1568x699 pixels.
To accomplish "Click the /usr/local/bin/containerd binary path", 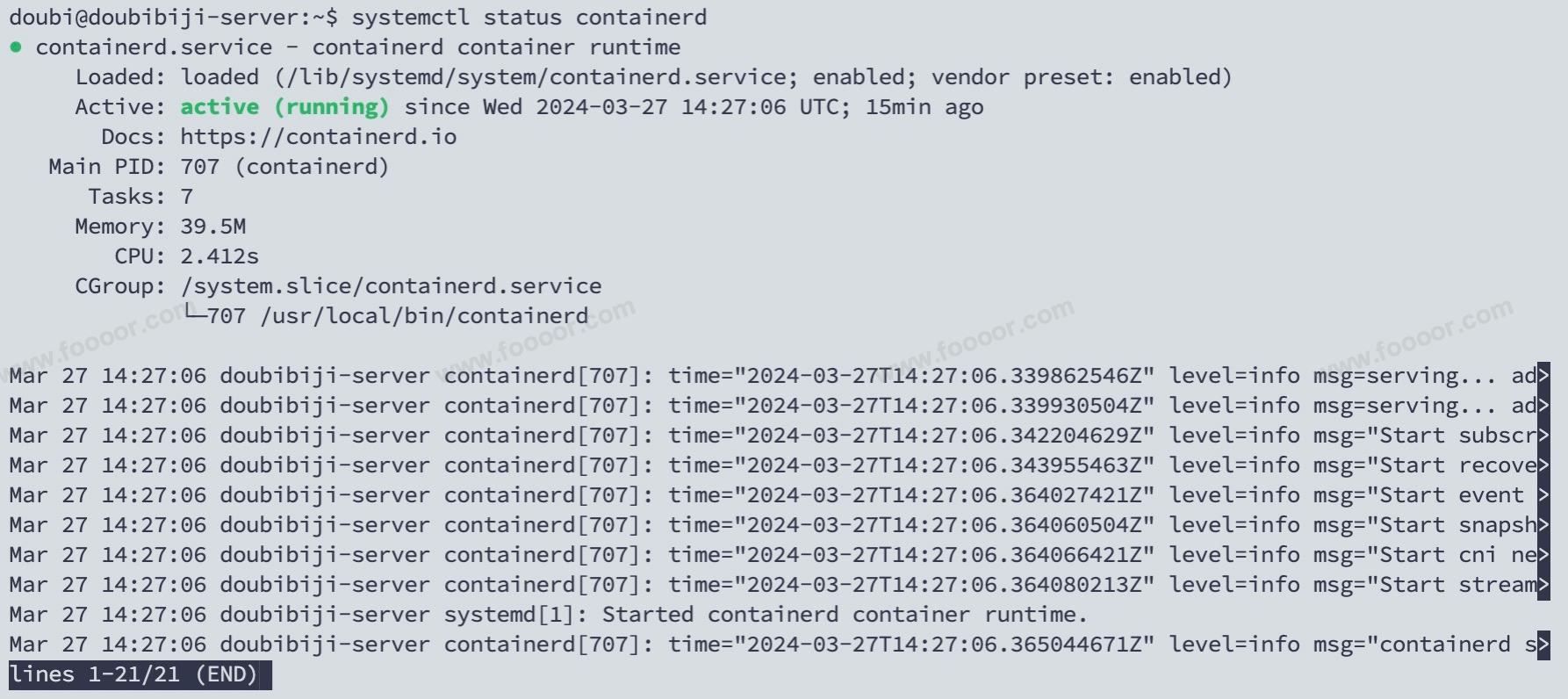I will [x=424, y=316].
